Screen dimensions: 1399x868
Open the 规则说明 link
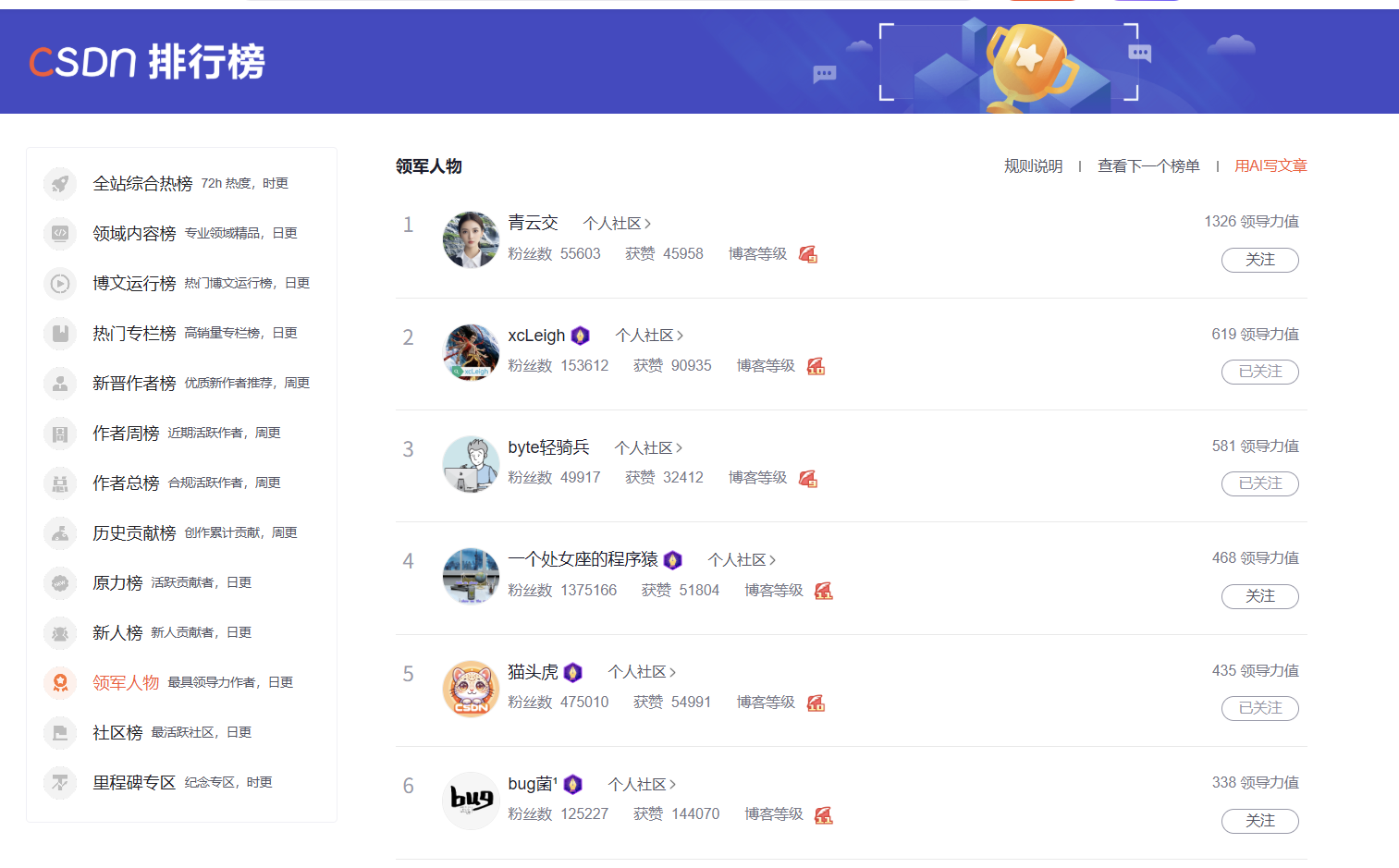[x=1033, y=166]
